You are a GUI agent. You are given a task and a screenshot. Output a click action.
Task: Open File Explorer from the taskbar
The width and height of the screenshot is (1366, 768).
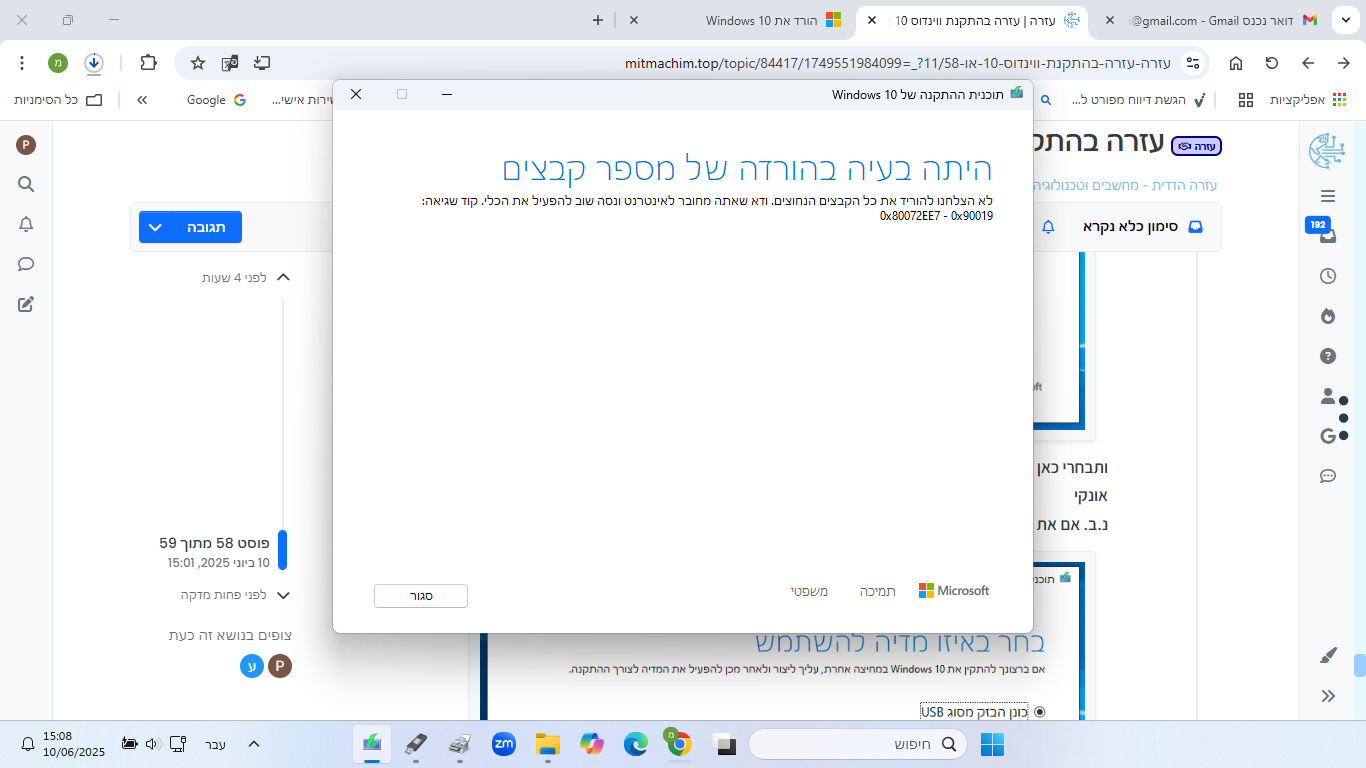(x=547, y=744)
